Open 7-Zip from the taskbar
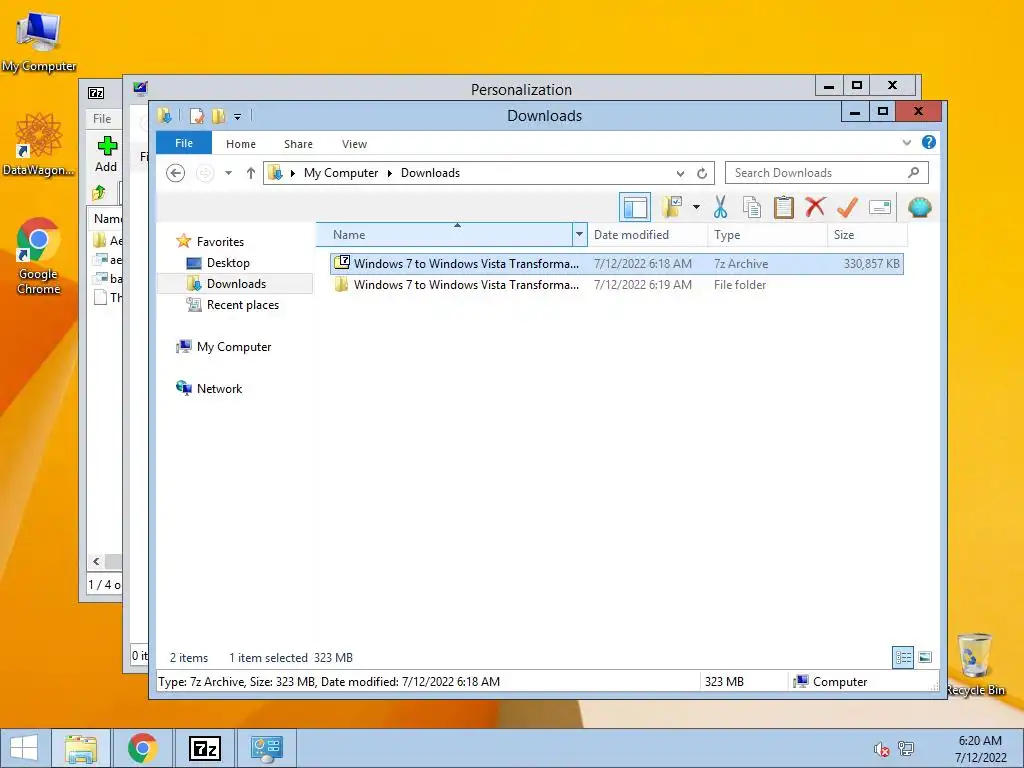 205,748
